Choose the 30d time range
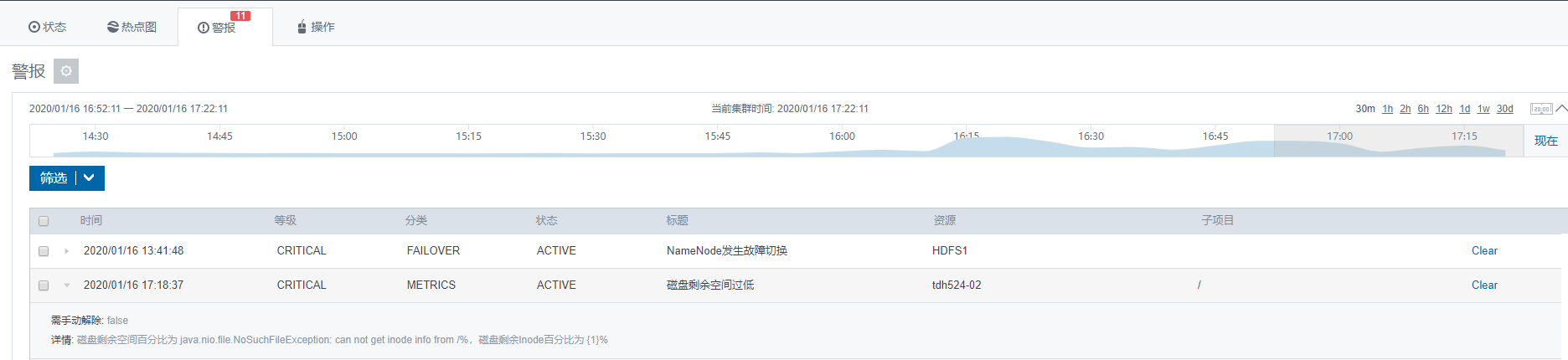Viewport: 1568px width, 360px height. [1504, 109]
